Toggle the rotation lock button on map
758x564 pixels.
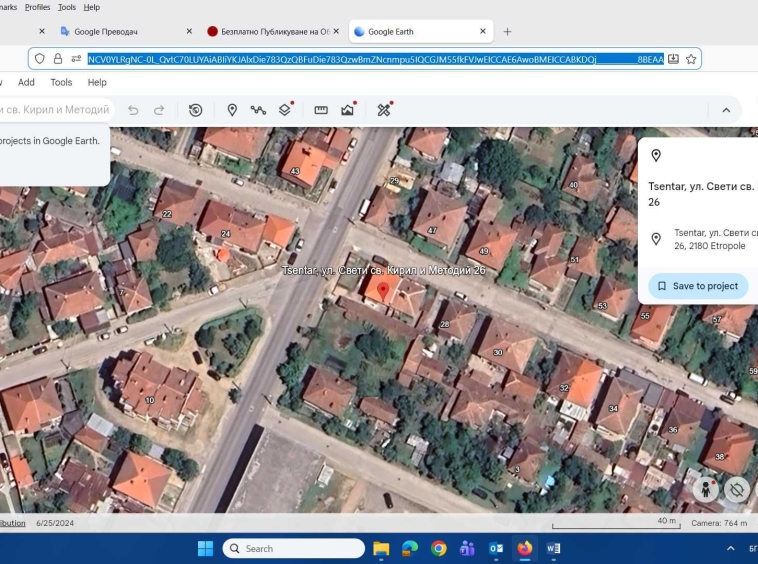pyautogui.click(x=737, y=489)
